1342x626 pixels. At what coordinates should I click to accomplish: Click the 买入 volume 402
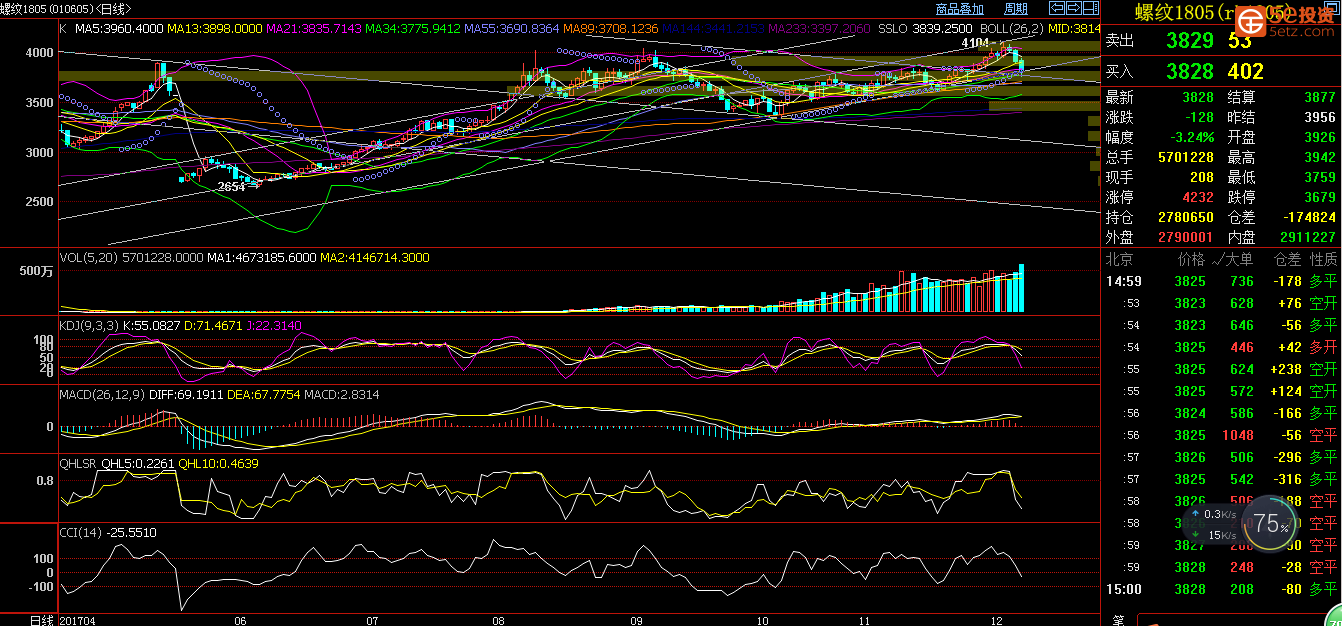click(1246, 71)
